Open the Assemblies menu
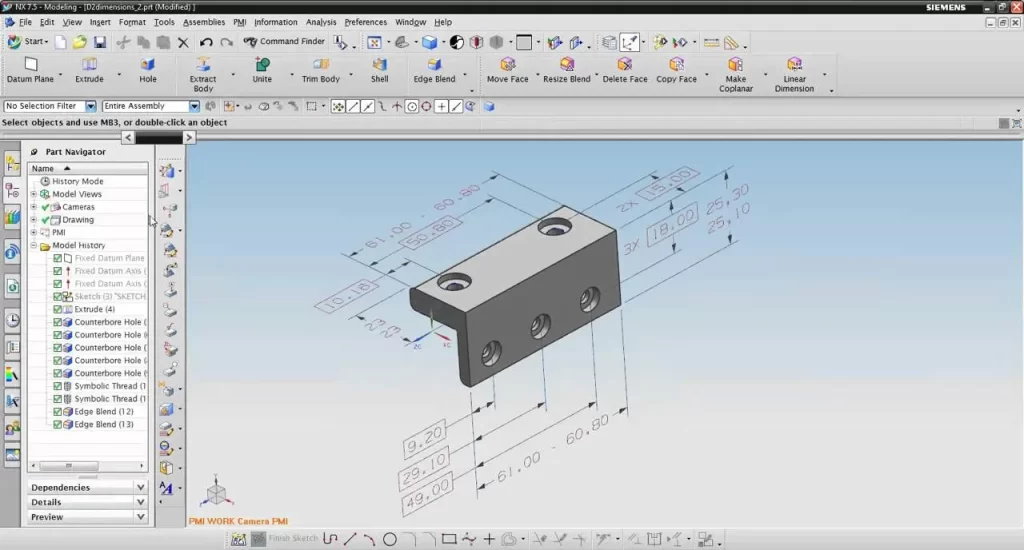 (x=204, y=22)
